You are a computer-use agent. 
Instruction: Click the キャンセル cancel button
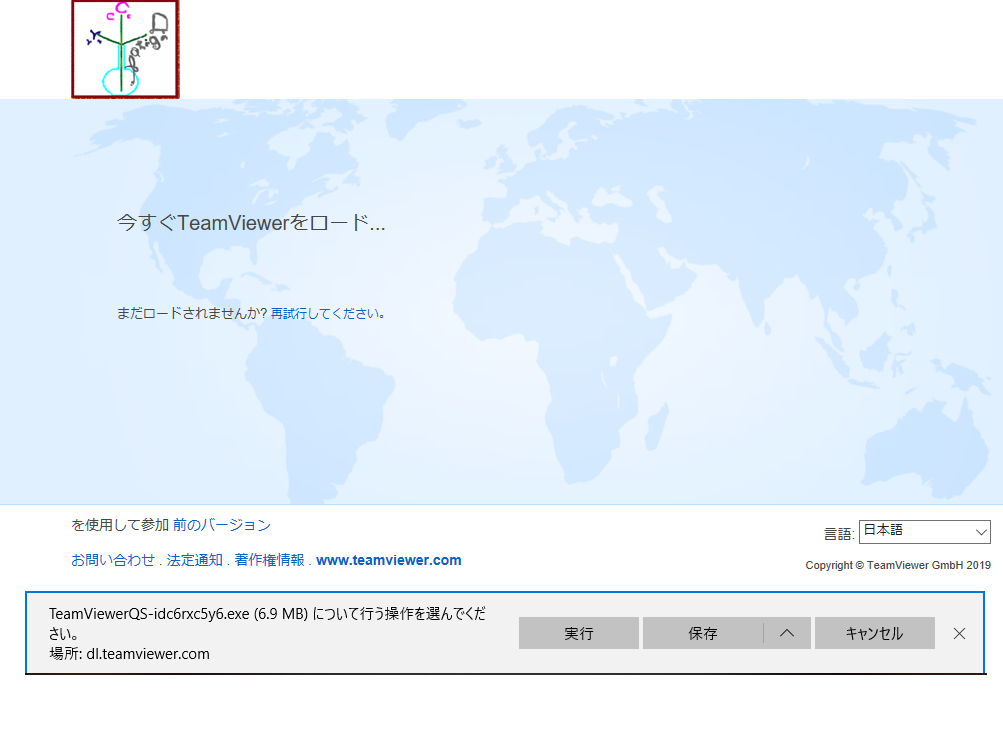[x=874, y=633]
